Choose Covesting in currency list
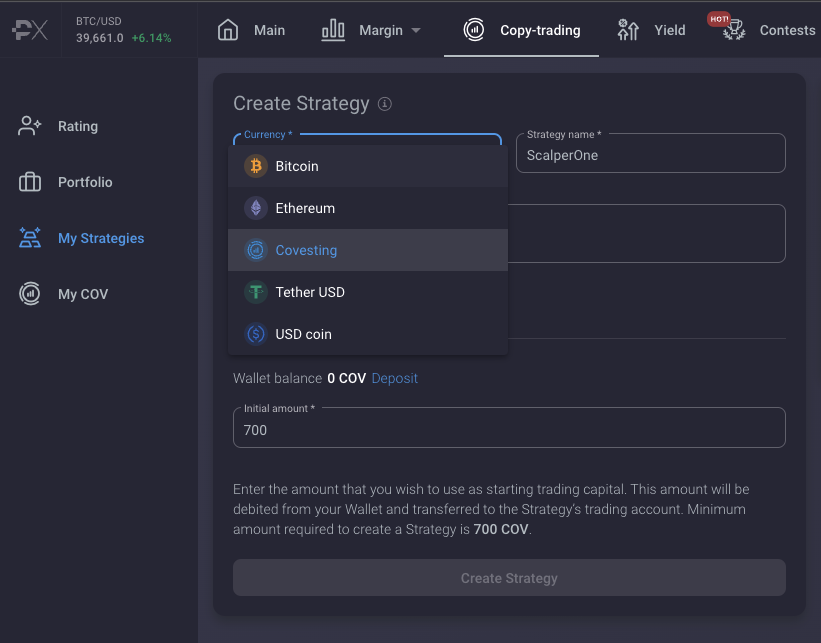Viewport: 821px width, 643px height. [x=368, y=250]
